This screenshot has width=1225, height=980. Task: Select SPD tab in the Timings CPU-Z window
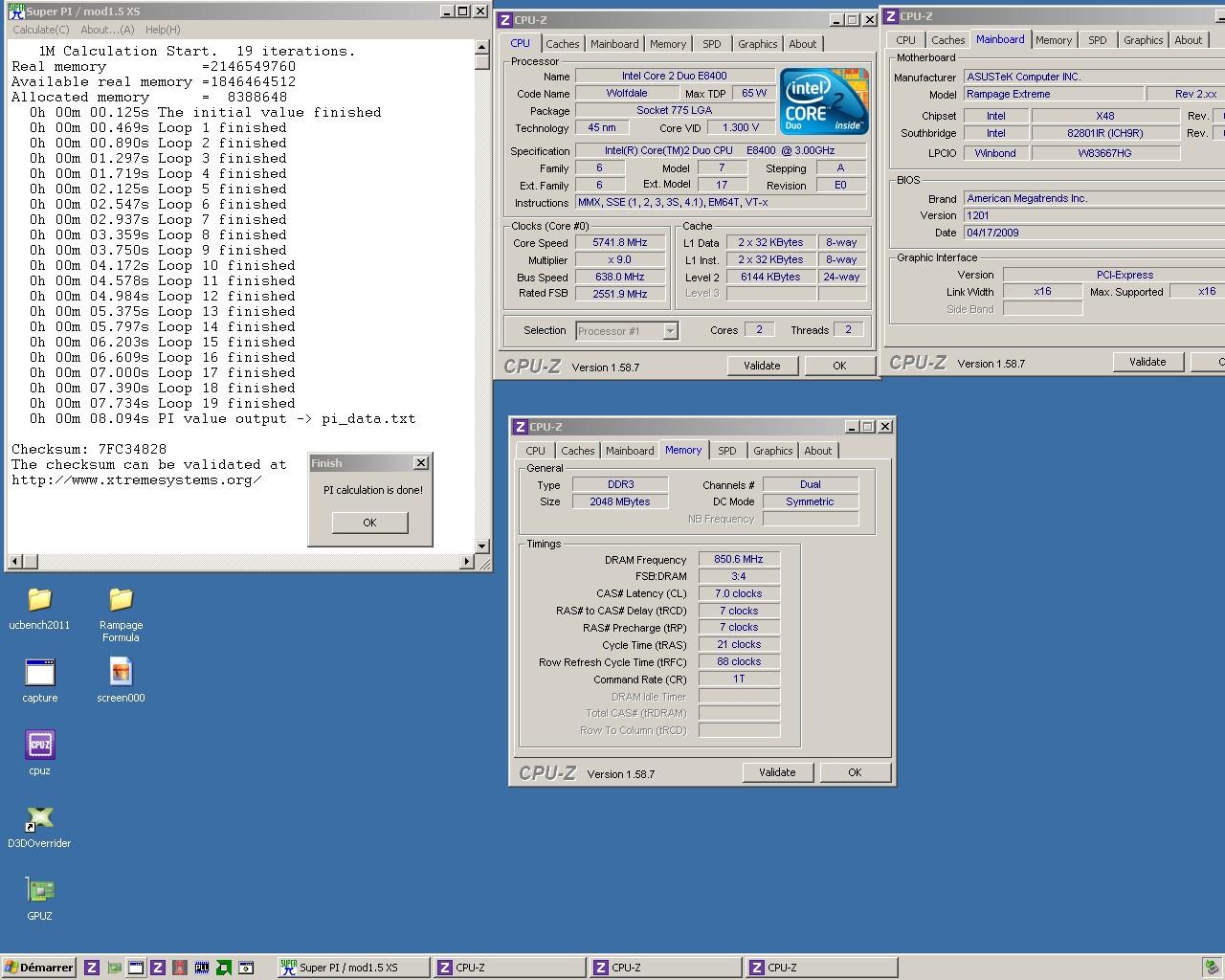pos(727,451)
